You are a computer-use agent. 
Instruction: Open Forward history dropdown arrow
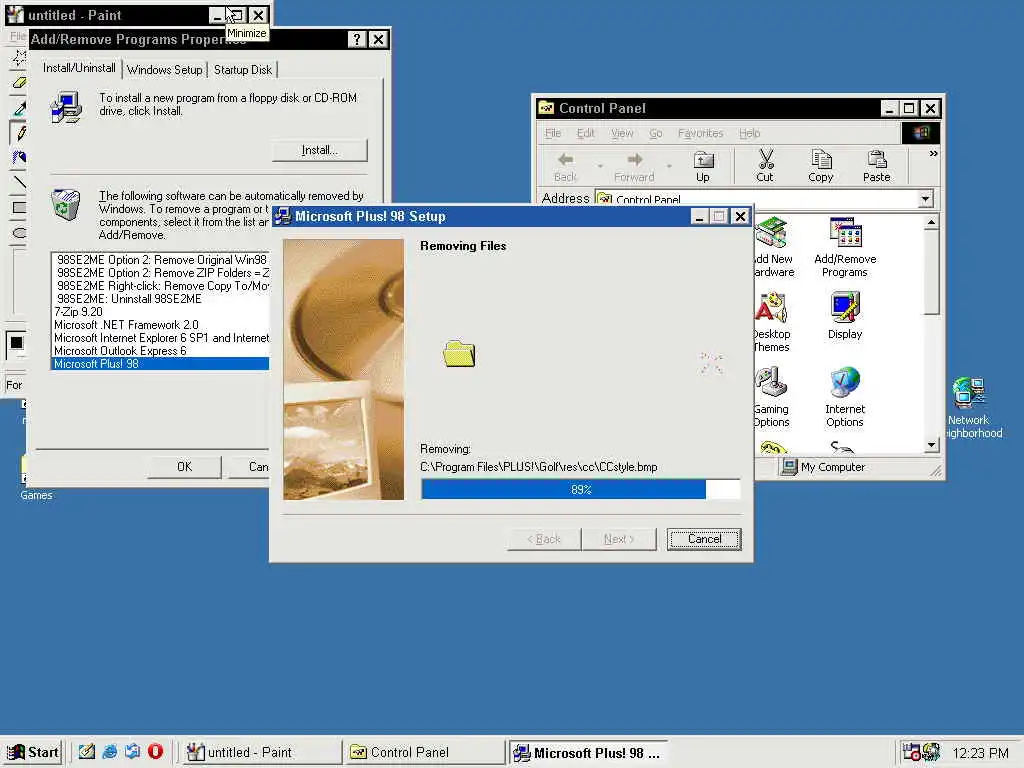(669, 166)
